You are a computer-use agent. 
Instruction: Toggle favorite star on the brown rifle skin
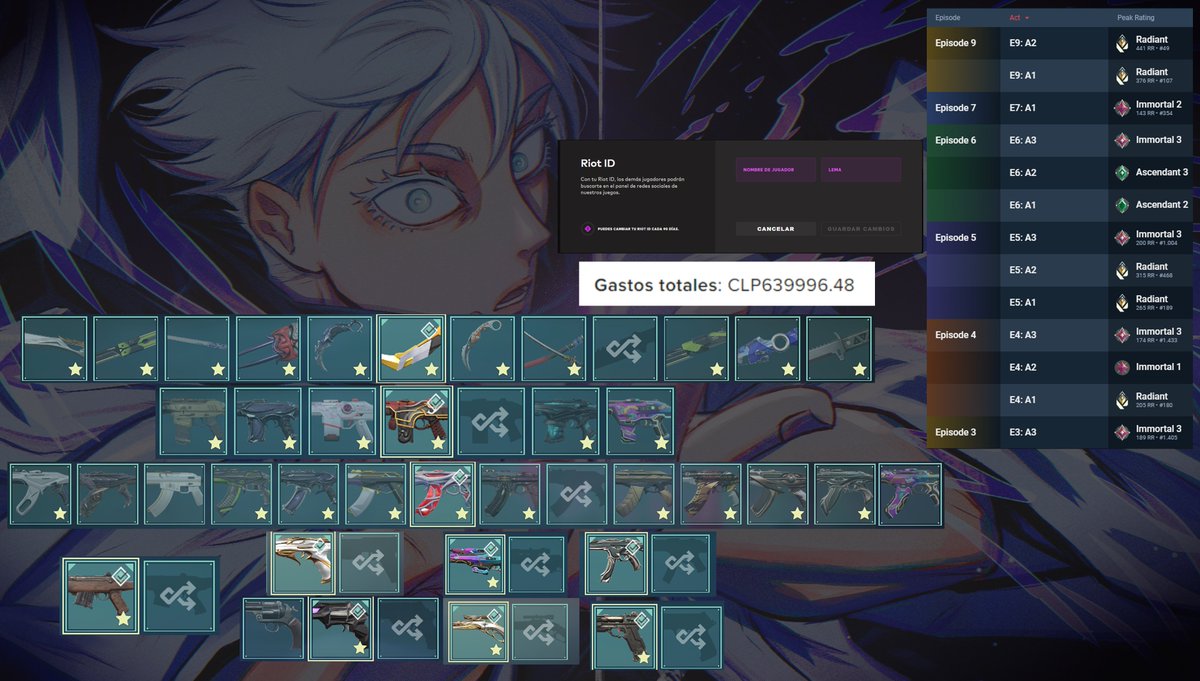124,619
